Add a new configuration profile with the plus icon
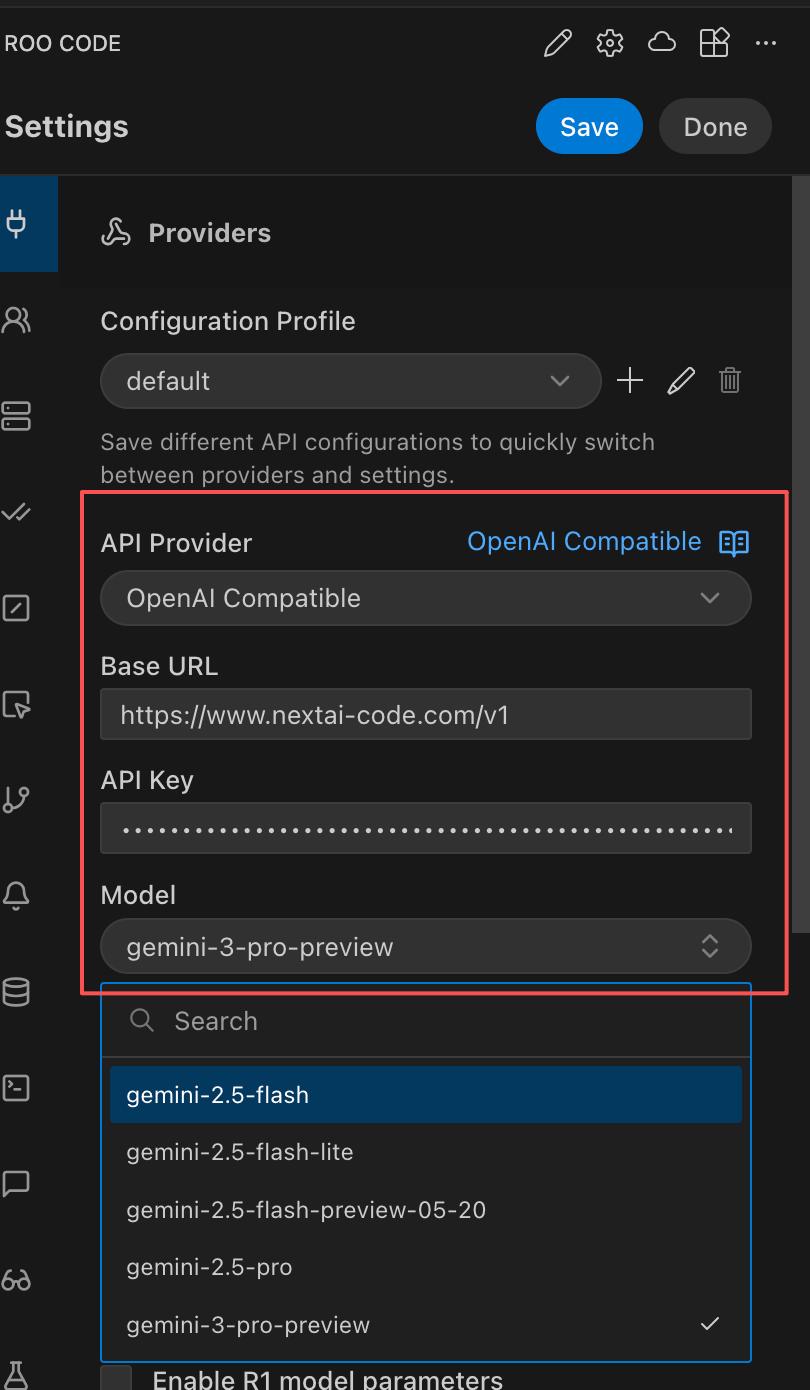810x1390 pixels. (630, 380)
